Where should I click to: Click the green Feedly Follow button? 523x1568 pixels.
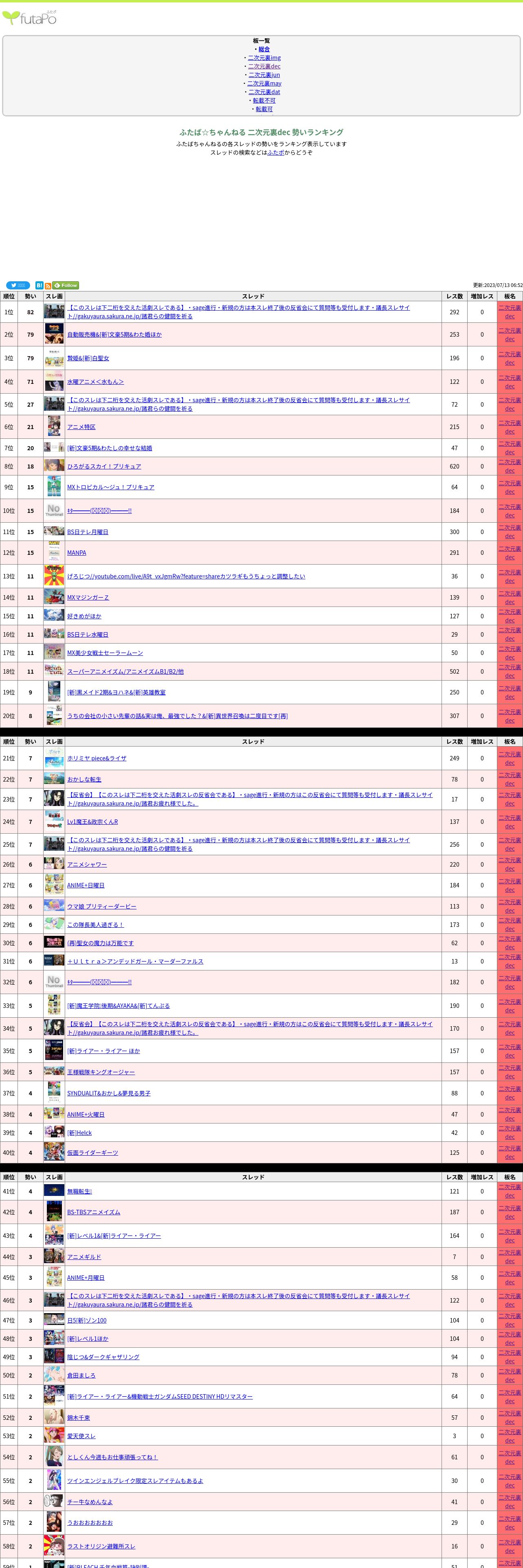66,285
